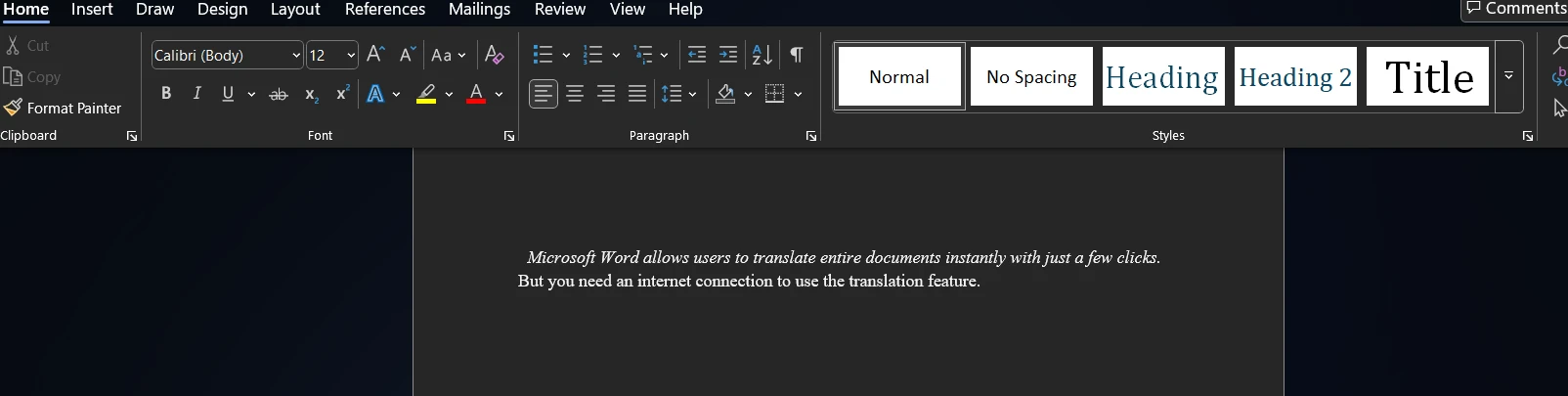Align text left
Viewport: 1568px width, 396px height.
544,94
